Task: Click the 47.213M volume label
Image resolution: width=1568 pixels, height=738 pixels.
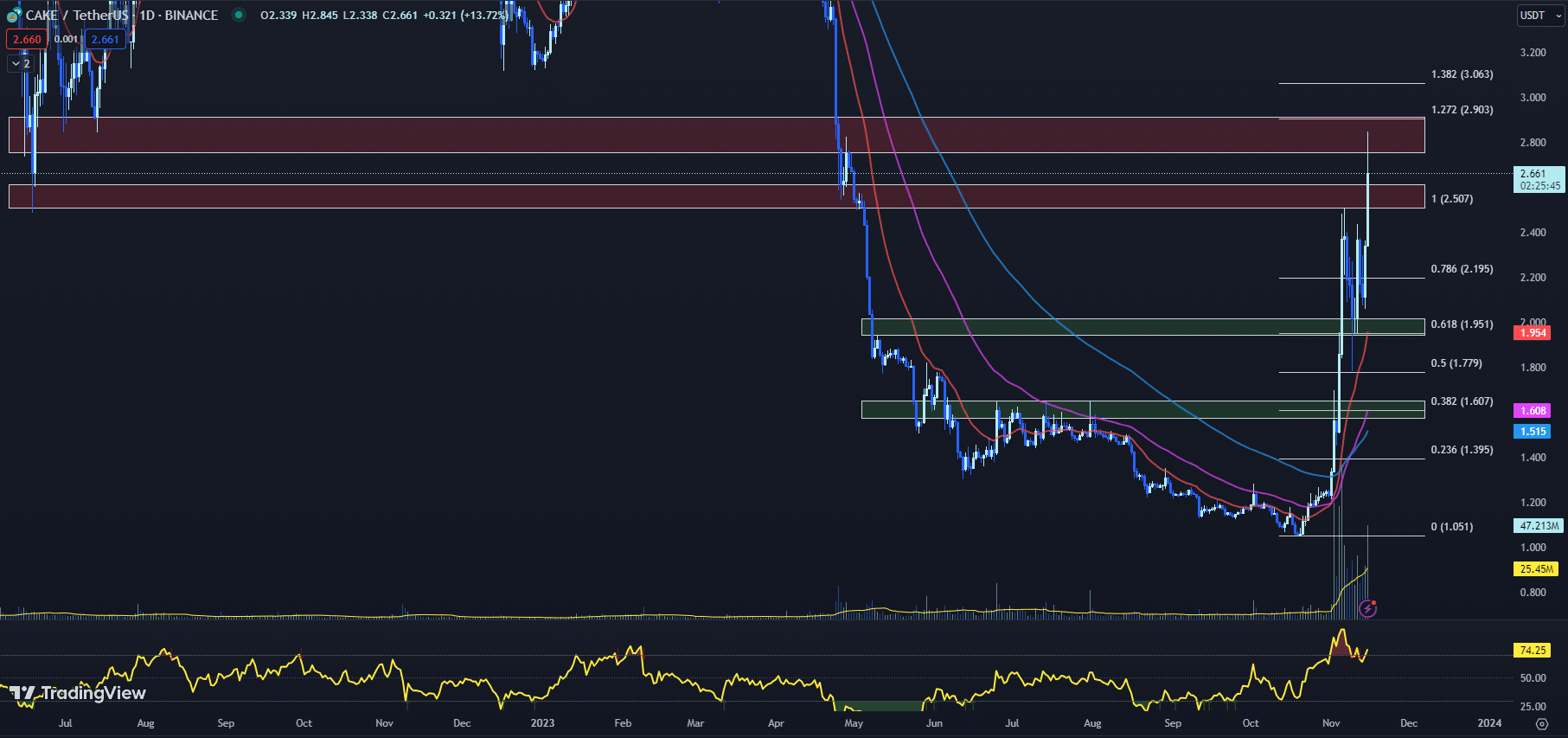Action: [1539, 526]
